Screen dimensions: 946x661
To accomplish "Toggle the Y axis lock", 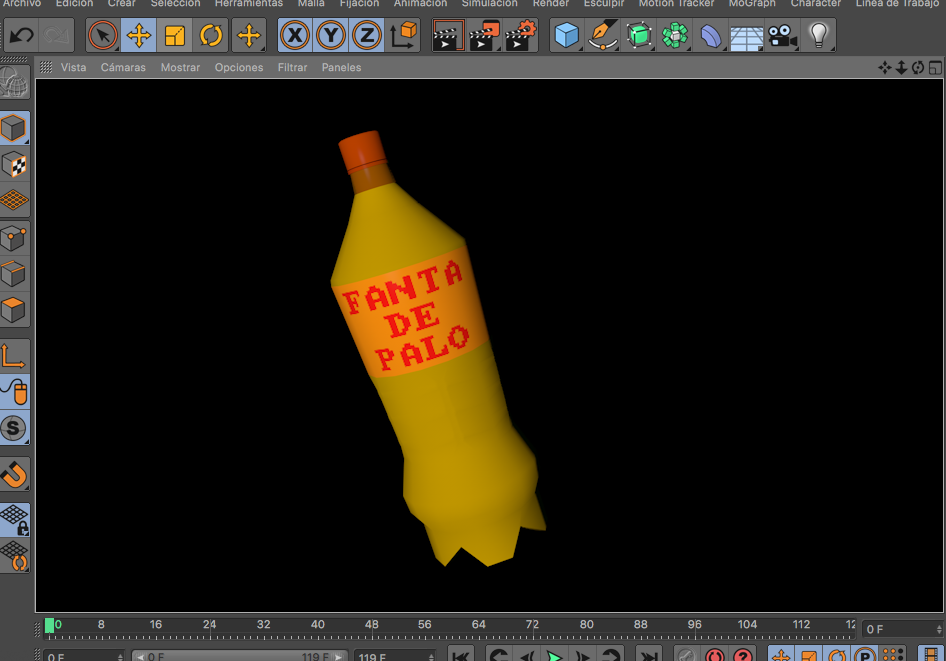I will point(331,37).
